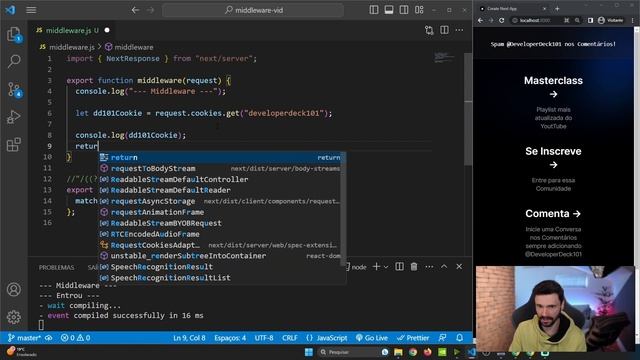Viewport: 640px width, 360px height.
Task: Click the localhost address bar in the browser
Action: coord(536,20)
